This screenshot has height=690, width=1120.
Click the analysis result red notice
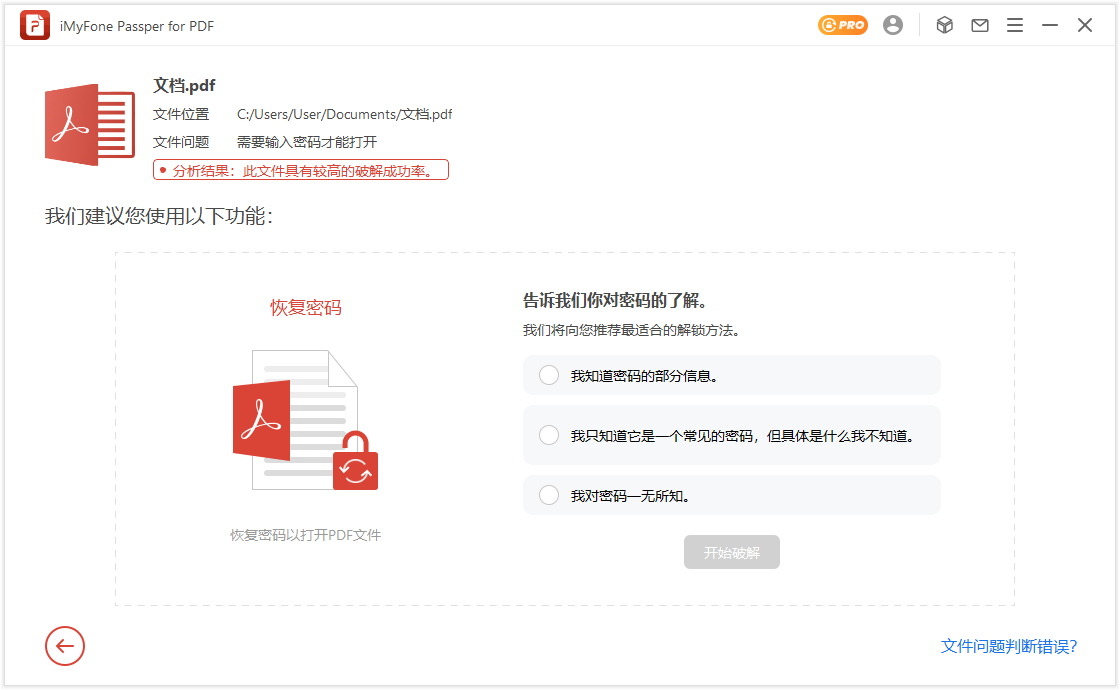click(x=301, y=170)
